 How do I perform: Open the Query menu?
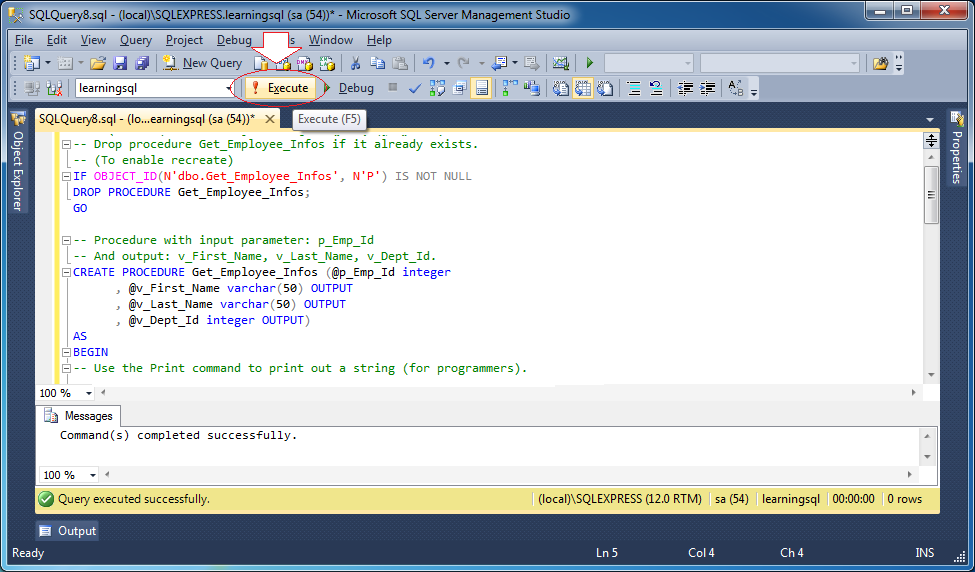click(x=136, y=40)
